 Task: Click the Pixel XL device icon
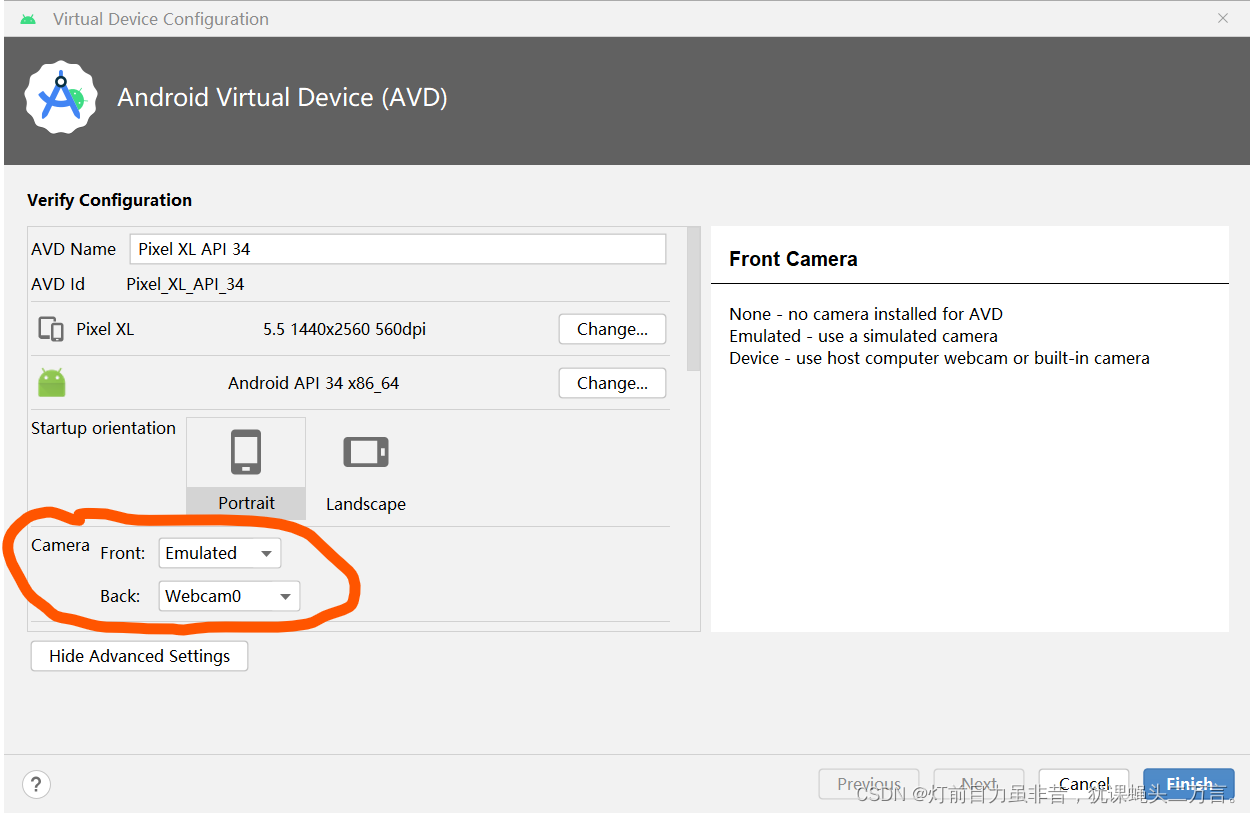pyautogui.click(x=51, y=329)
